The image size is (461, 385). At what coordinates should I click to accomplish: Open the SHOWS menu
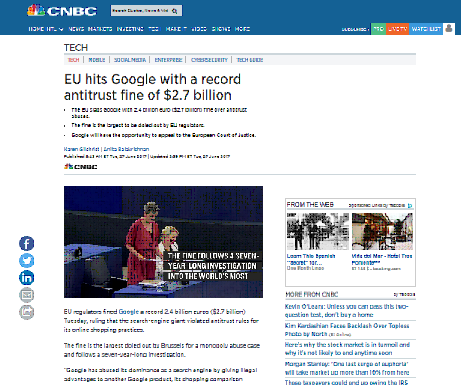click(221, 29)
